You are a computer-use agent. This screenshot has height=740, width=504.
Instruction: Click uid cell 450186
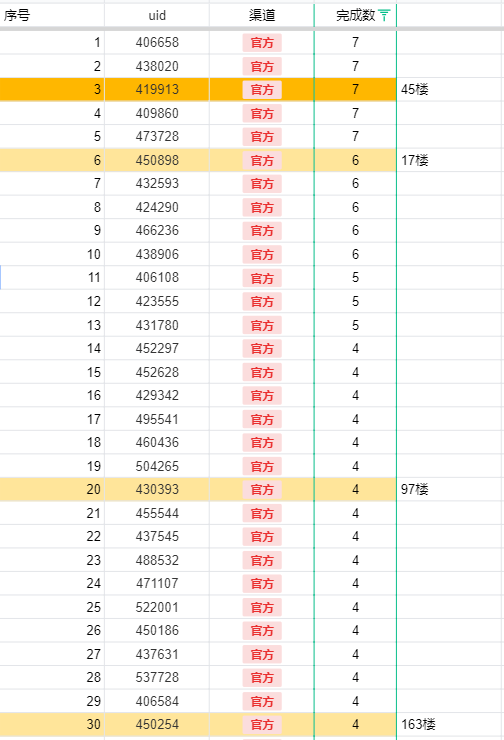pos(157,630)
